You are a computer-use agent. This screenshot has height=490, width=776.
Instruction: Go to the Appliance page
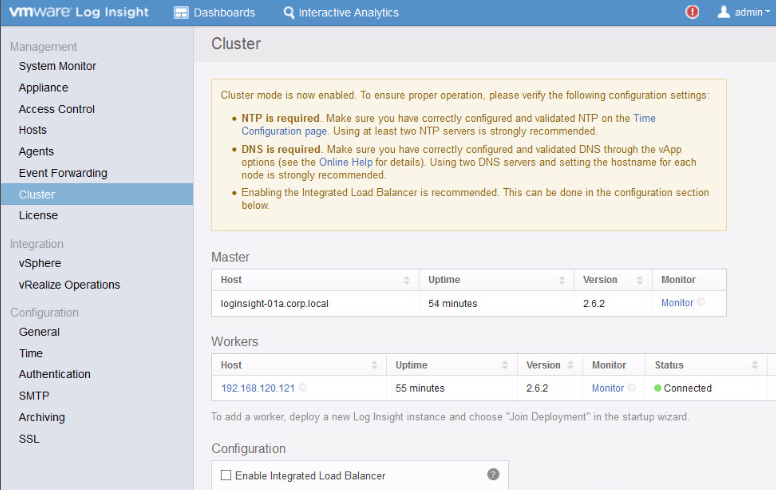coord(44,88)
